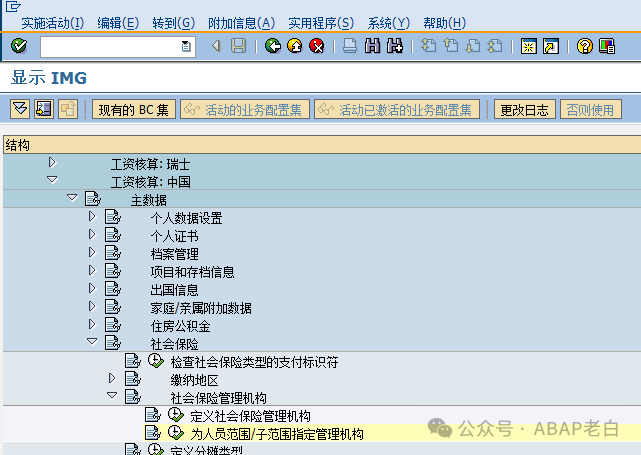641x455 pixels.
Task: Collapse the 社会保险 node
Action: (92, 341)
